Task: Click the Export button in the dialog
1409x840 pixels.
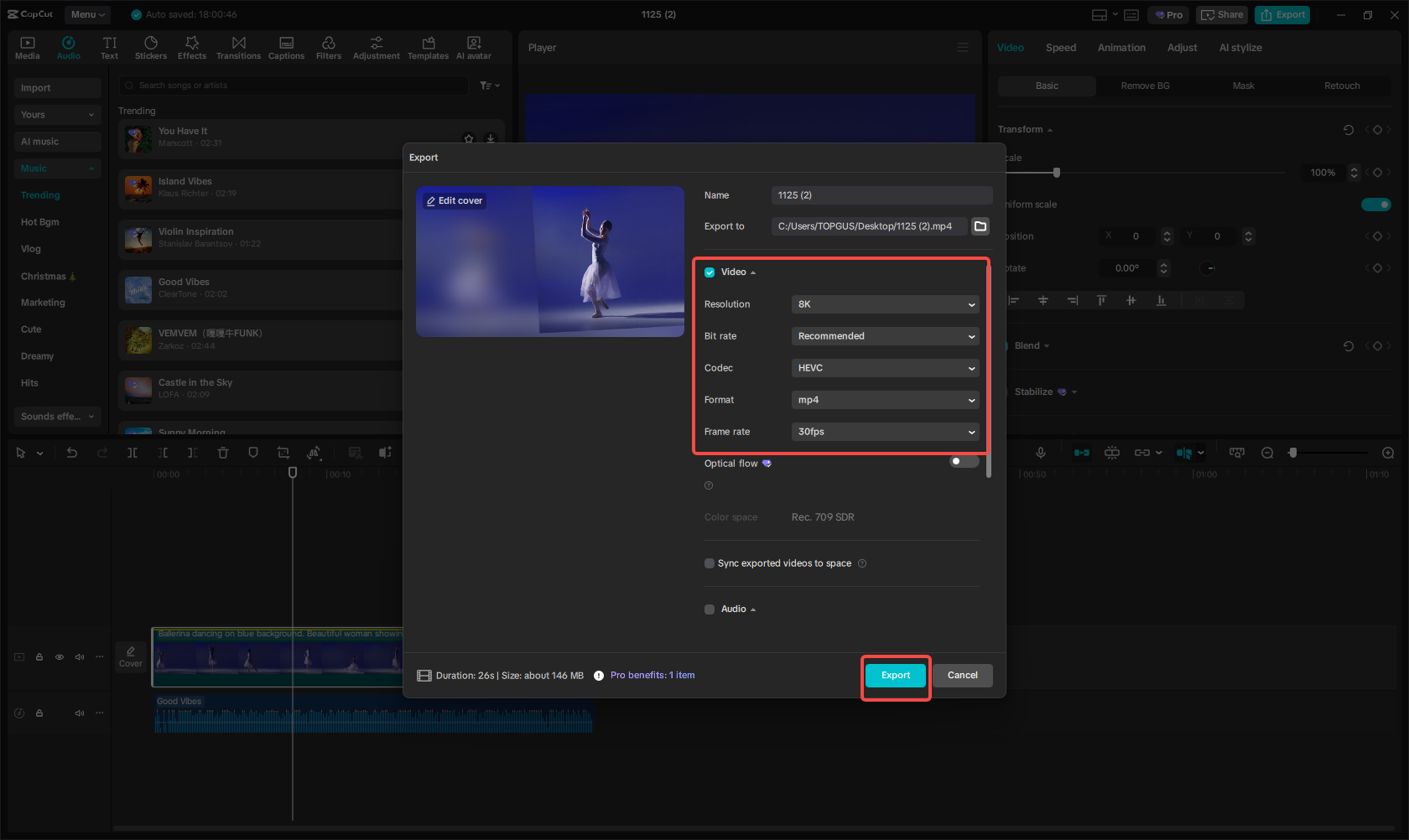Action: point(895,675)
